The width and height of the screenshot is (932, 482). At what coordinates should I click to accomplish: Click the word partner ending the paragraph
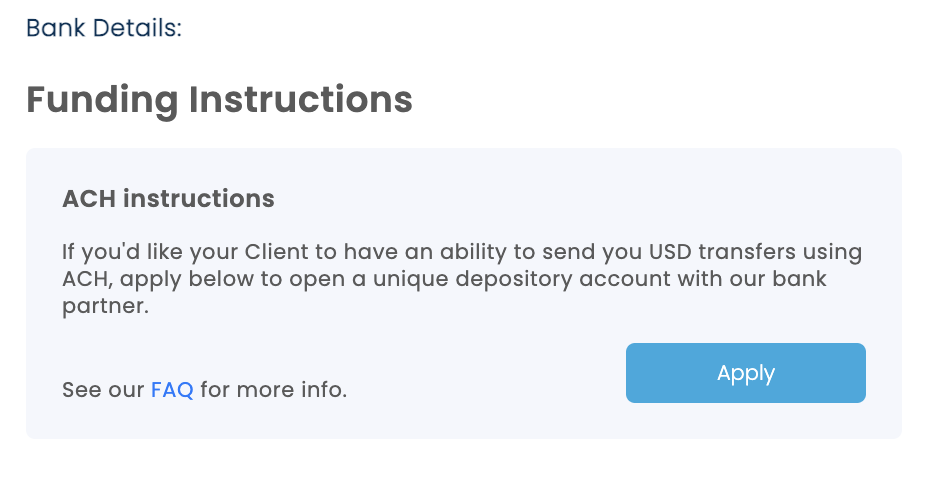(105, 306)
